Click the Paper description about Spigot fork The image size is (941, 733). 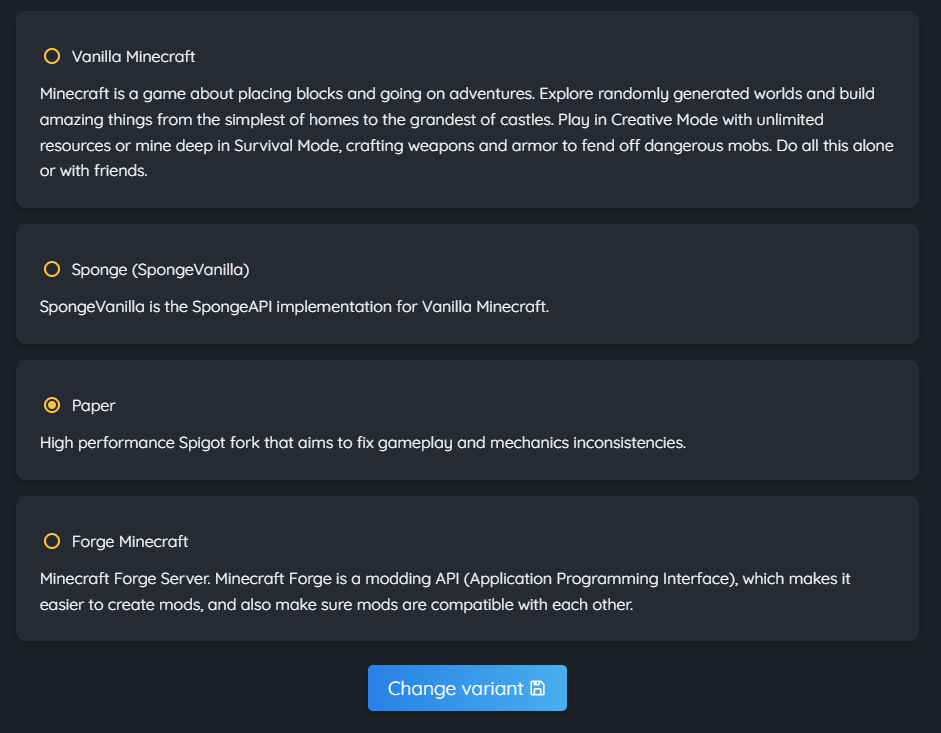(x=363, y=442)
